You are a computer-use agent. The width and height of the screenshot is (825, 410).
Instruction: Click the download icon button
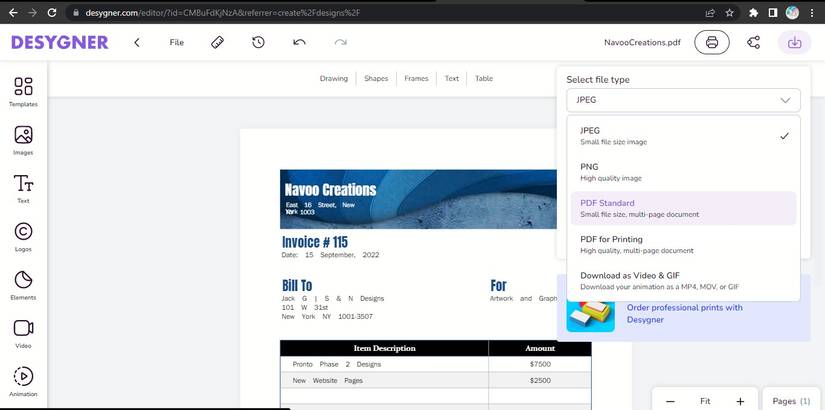coord(794,43)
